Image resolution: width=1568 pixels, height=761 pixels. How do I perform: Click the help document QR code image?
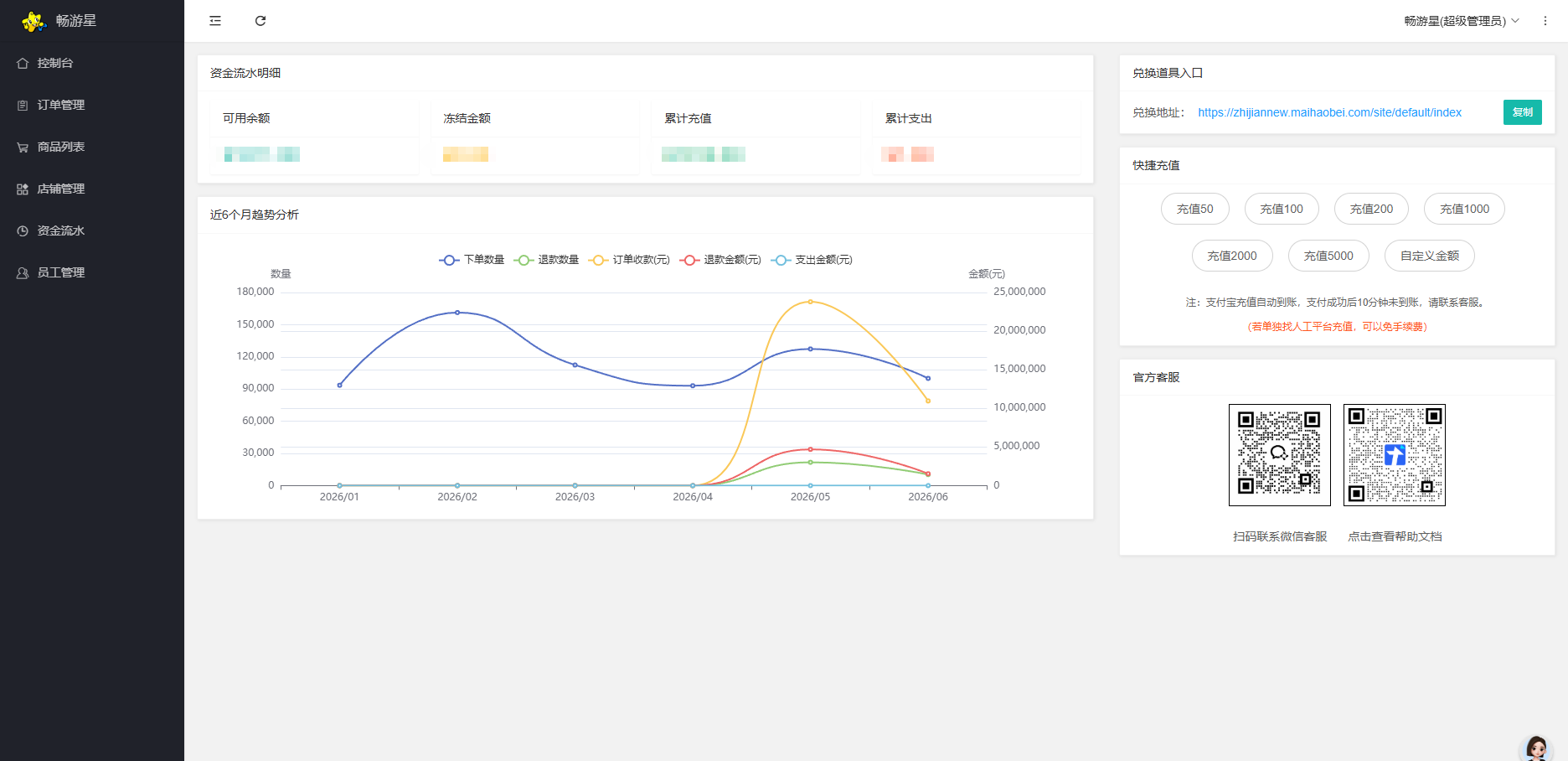[1395, 455]
